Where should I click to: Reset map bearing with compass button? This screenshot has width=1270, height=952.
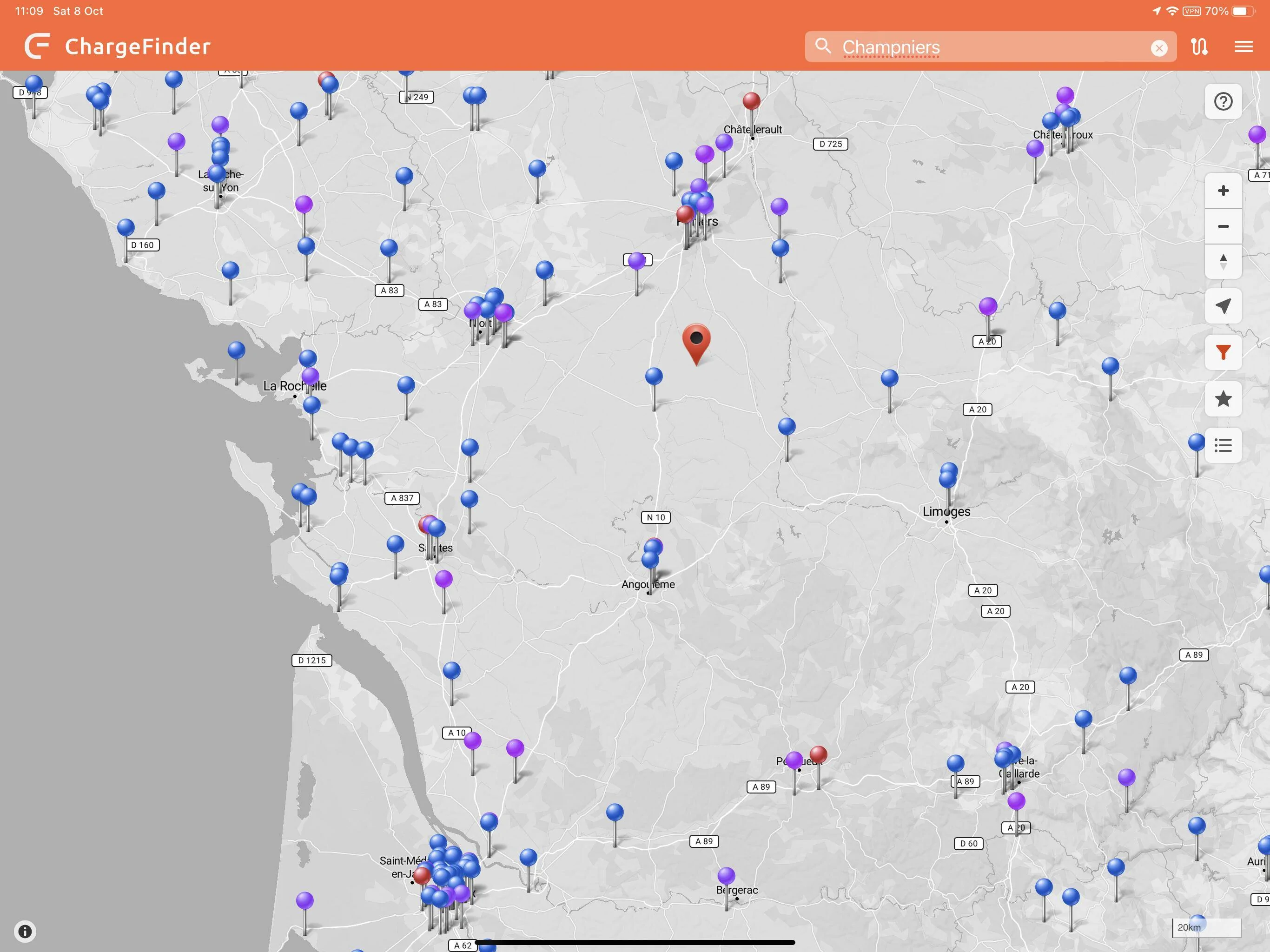(1223, 262)
